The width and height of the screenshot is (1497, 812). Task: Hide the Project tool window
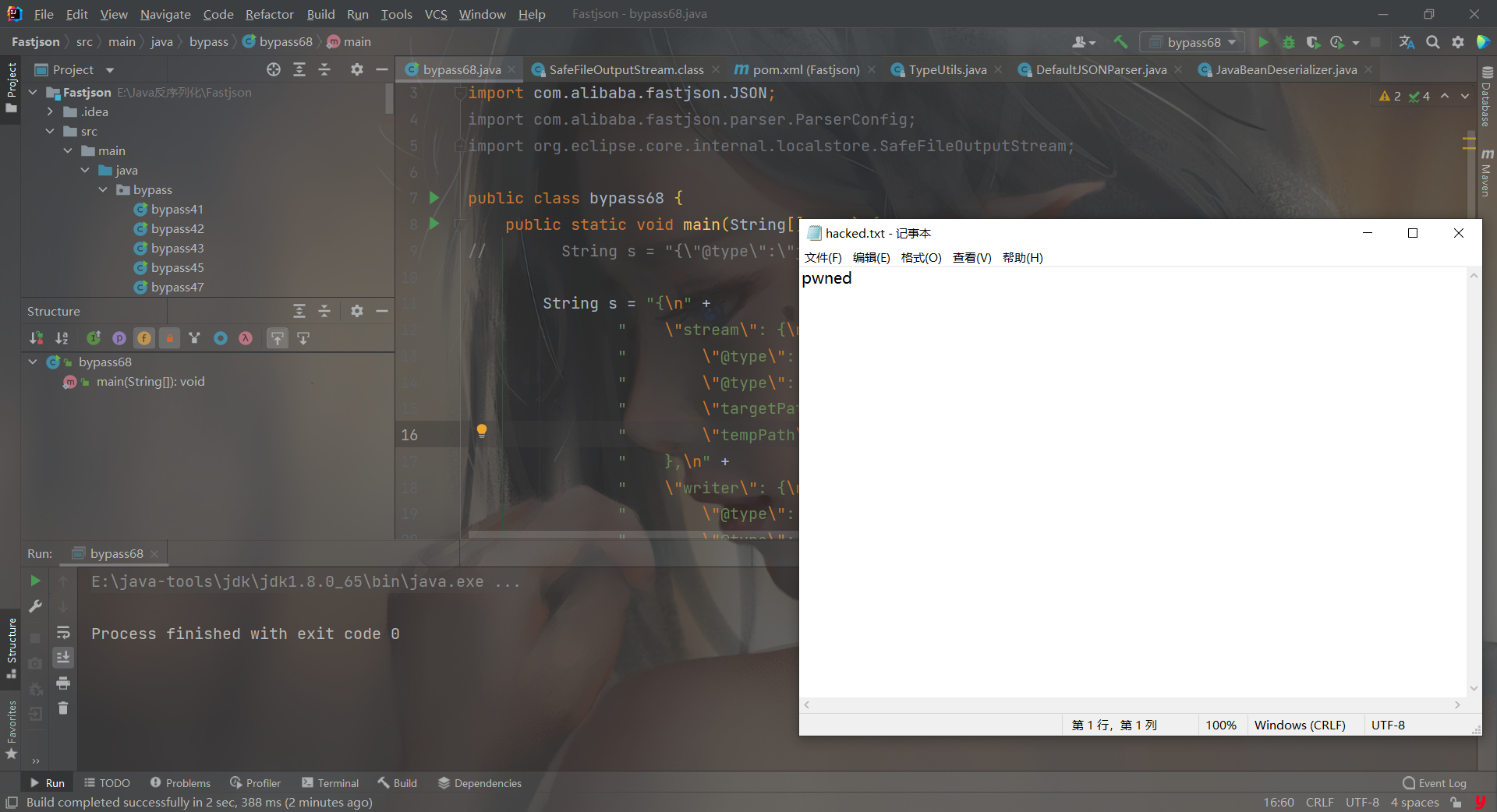[x=382, y=69]
